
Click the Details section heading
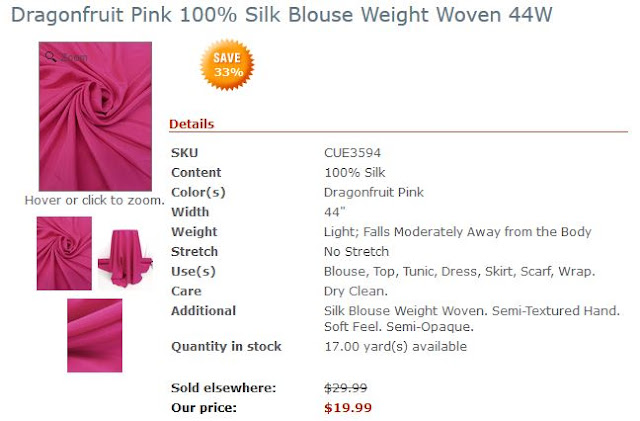(191, 124)
